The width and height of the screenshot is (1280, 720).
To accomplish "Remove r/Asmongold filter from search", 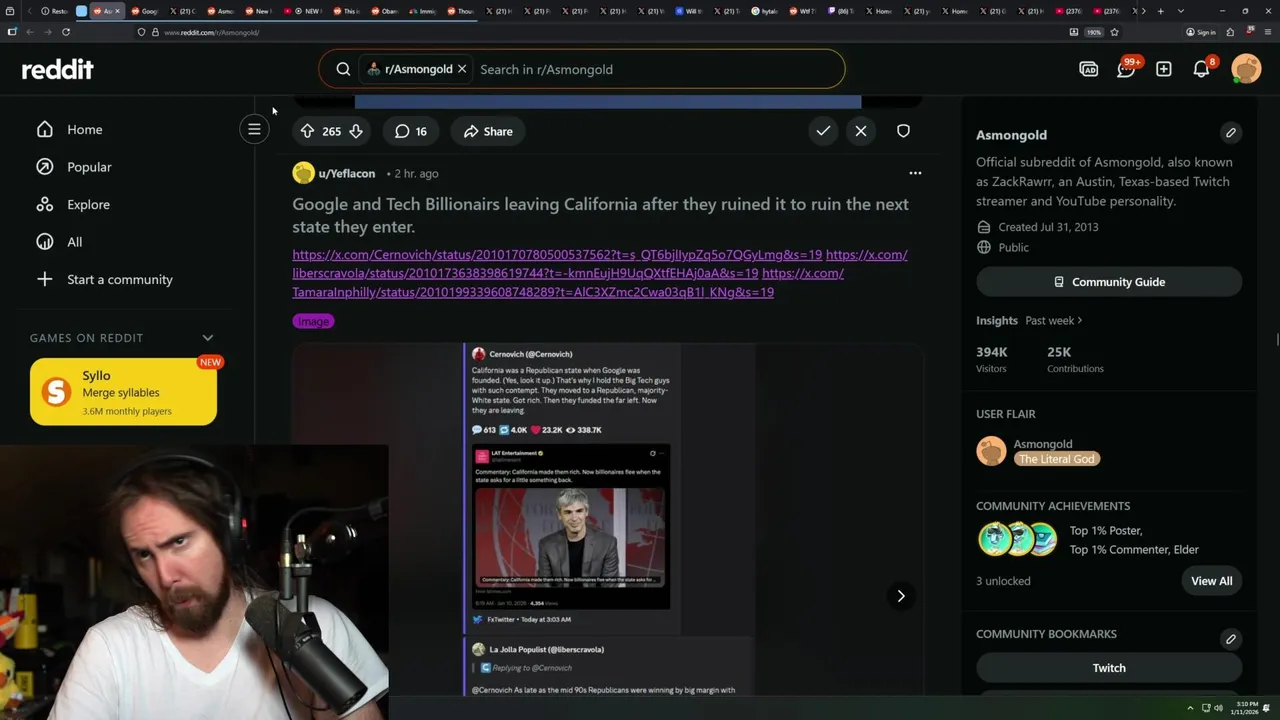I will (462, 69).
